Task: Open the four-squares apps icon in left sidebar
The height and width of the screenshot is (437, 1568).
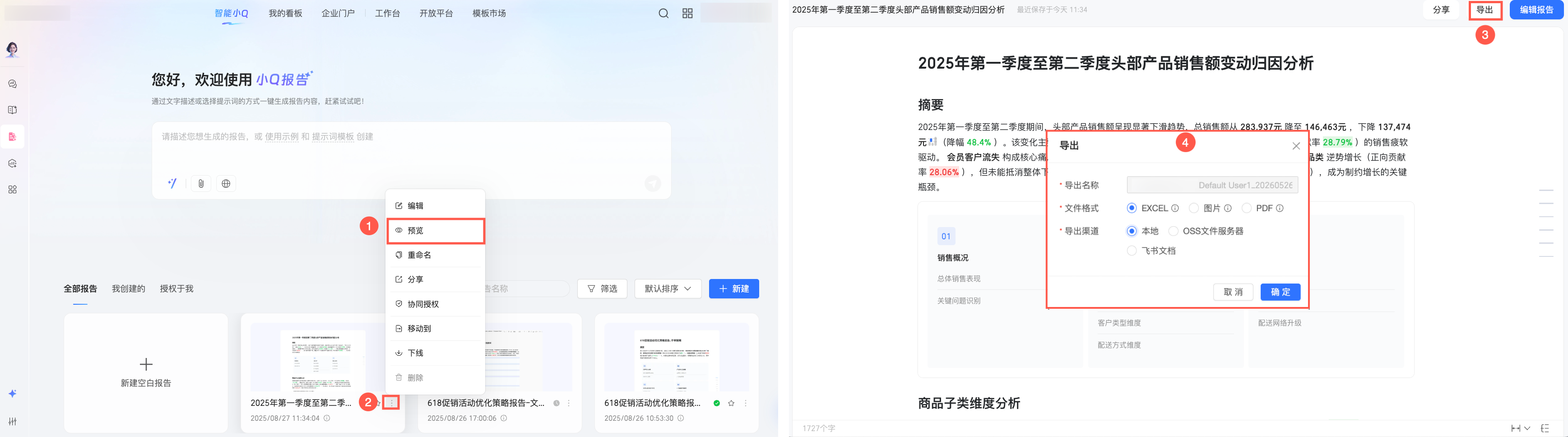Action: point(12,189)
